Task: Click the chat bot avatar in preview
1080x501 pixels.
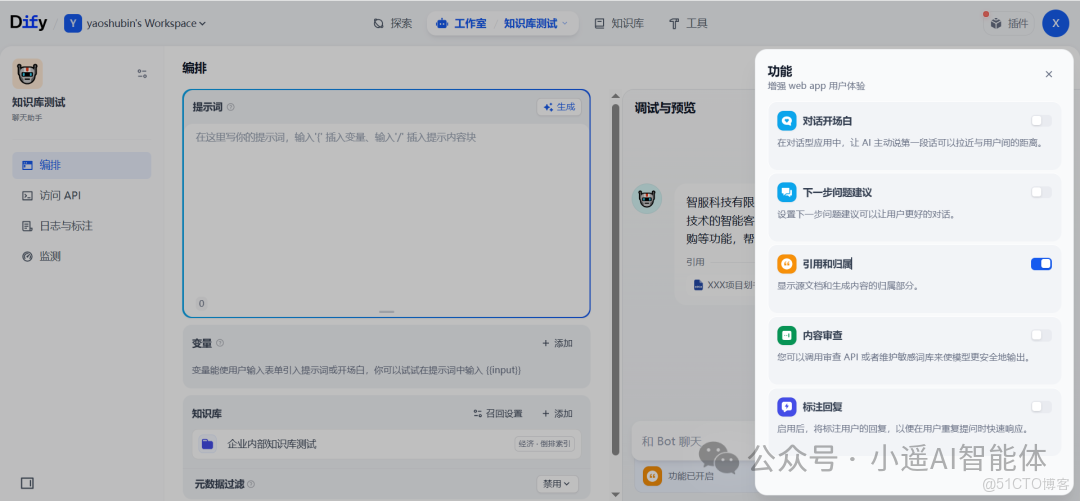Action: coord(647,198)
